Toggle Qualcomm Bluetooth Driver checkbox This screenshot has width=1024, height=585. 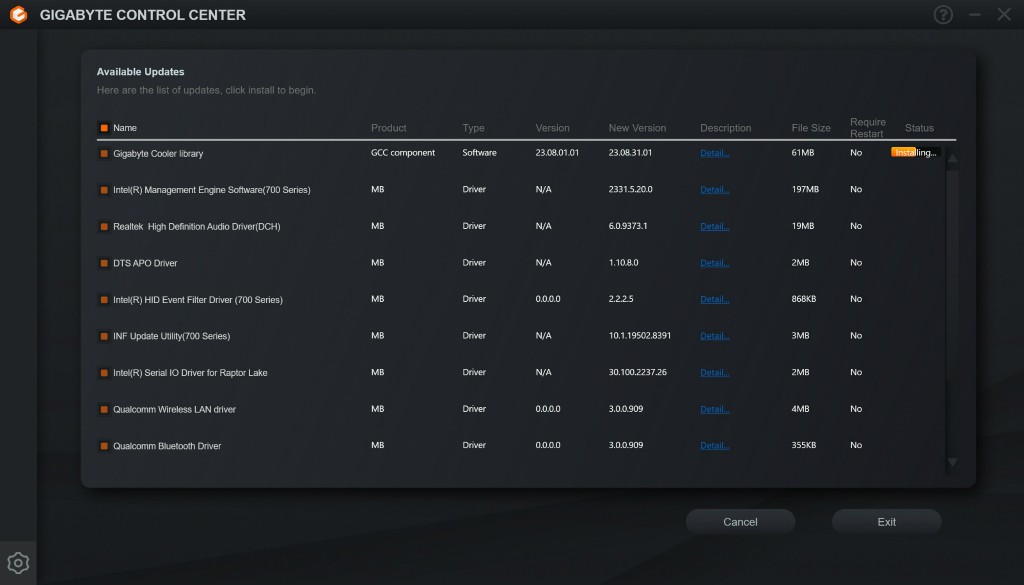click(104, 446)
